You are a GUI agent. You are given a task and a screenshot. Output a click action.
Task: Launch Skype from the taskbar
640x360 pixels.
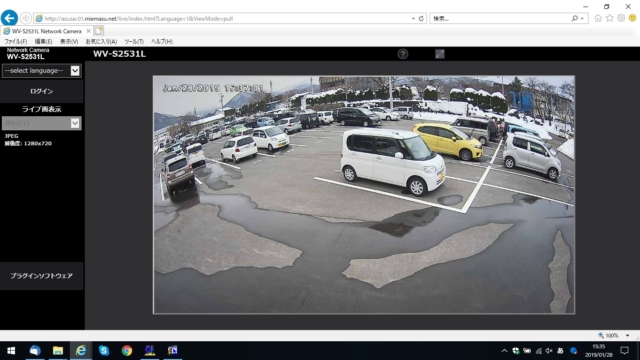point(104,350)
